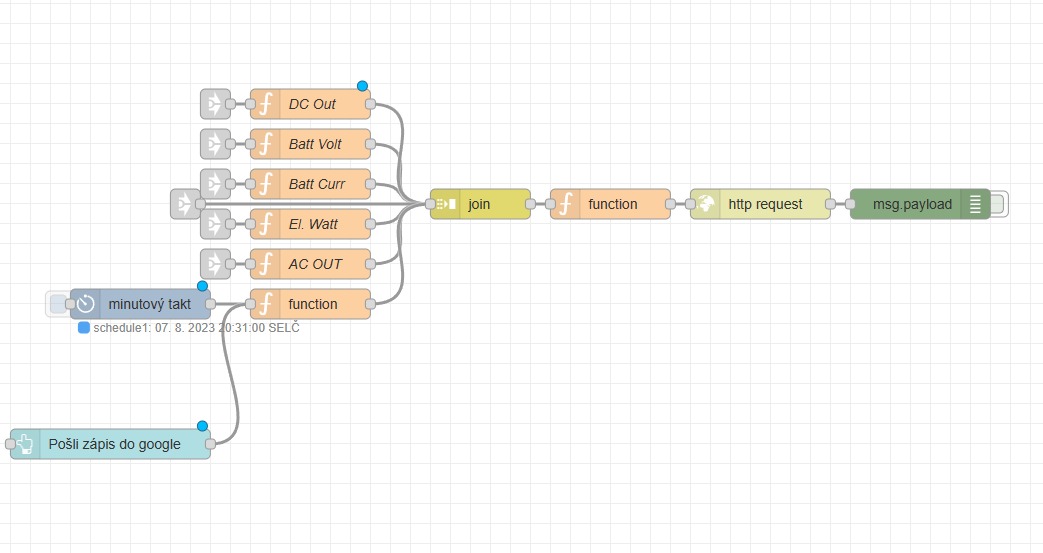Click the link-in node wired directly to join
Screen dimensions: 1043x553
coord(185,204)
